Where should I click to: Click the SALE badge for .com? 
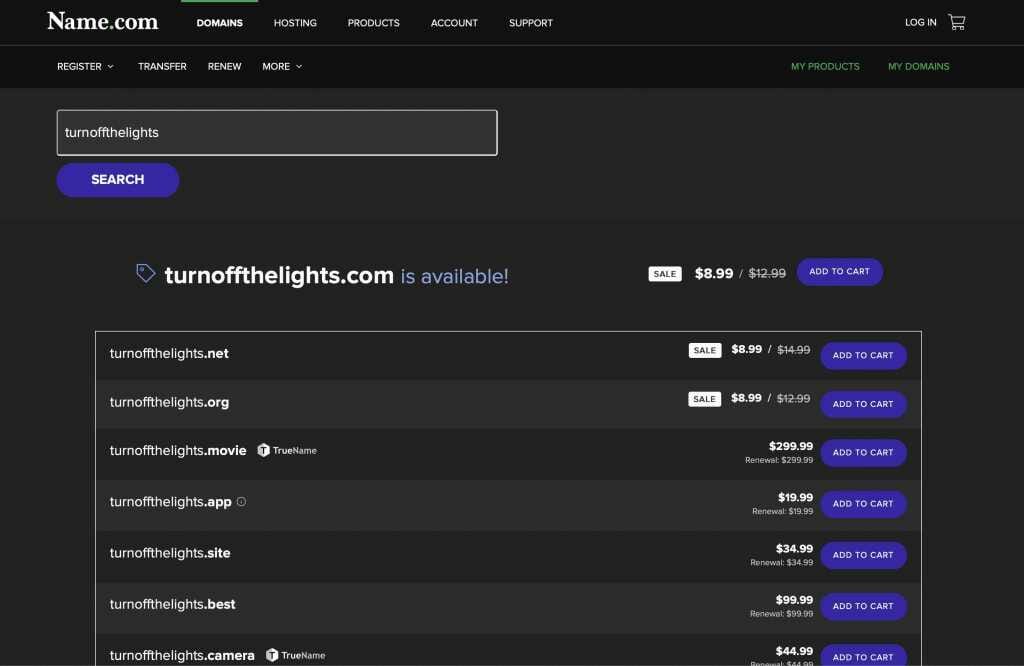pos(665,274)
